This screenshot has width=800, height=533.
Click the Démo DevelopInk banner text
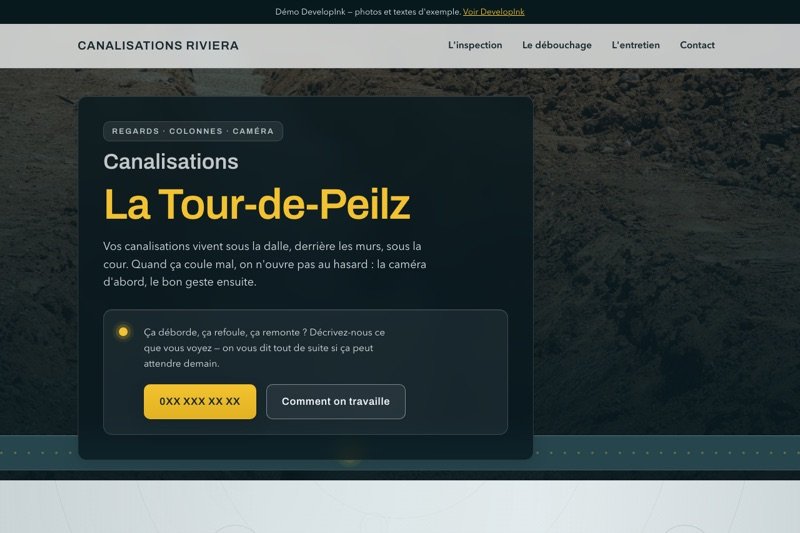(368, 12)
